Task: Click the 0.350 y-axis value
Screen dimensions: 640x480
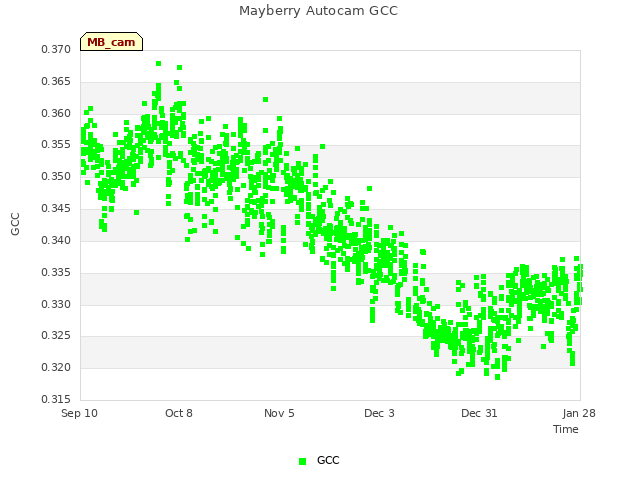Action: 56,176
